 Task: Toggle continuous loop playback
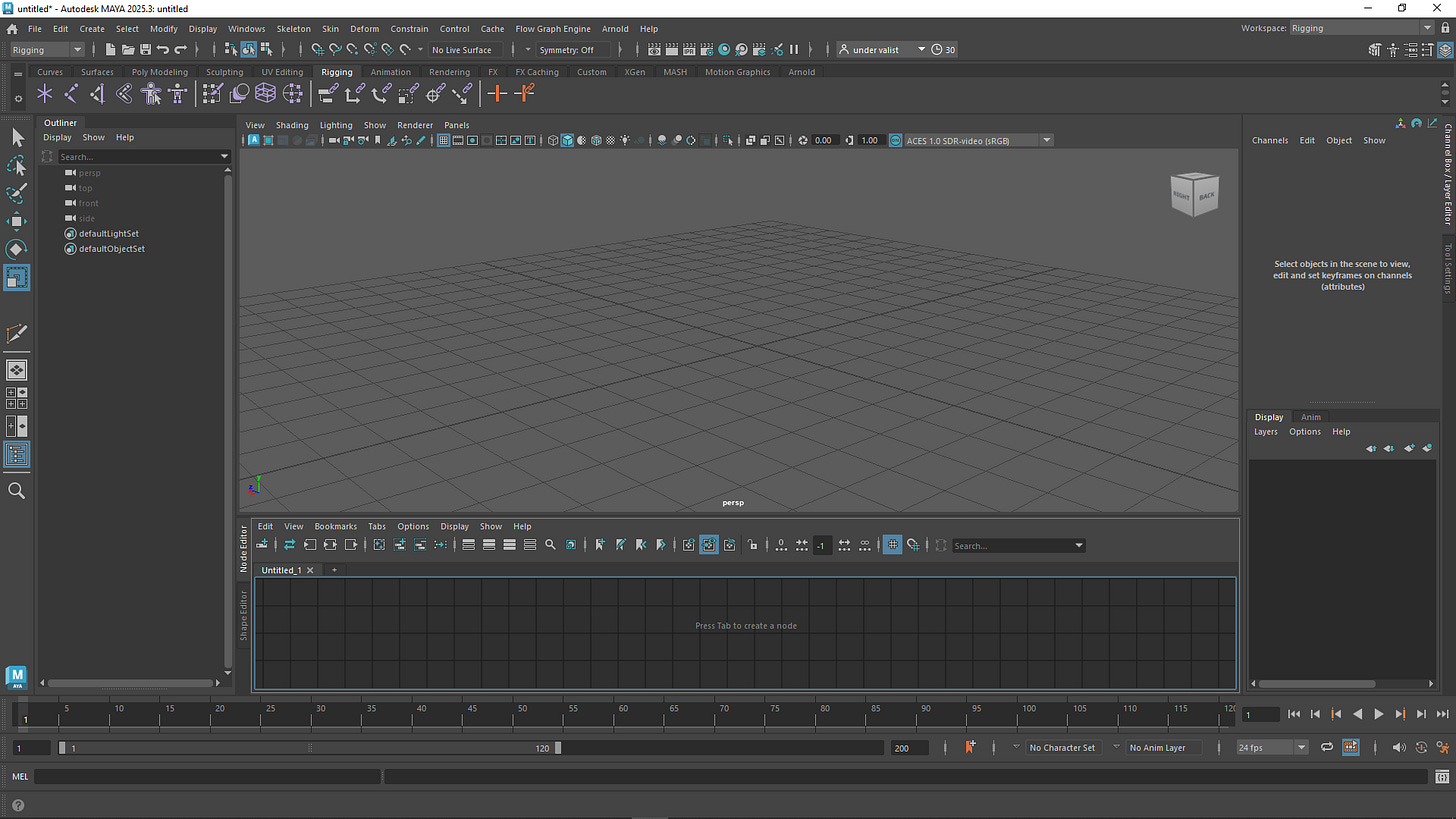(1327, 748)
